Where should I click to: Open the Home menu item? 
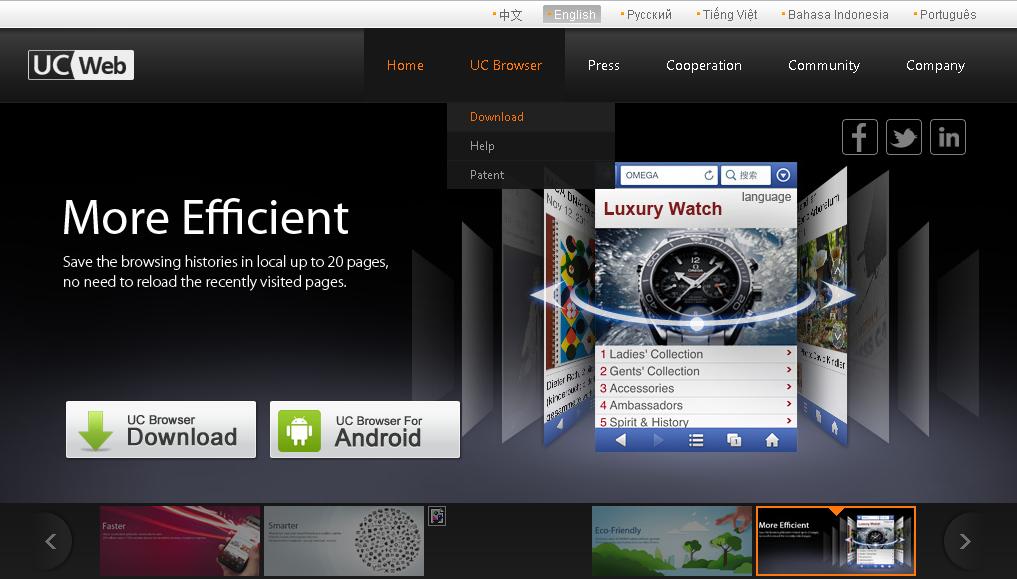click(405, 66)
